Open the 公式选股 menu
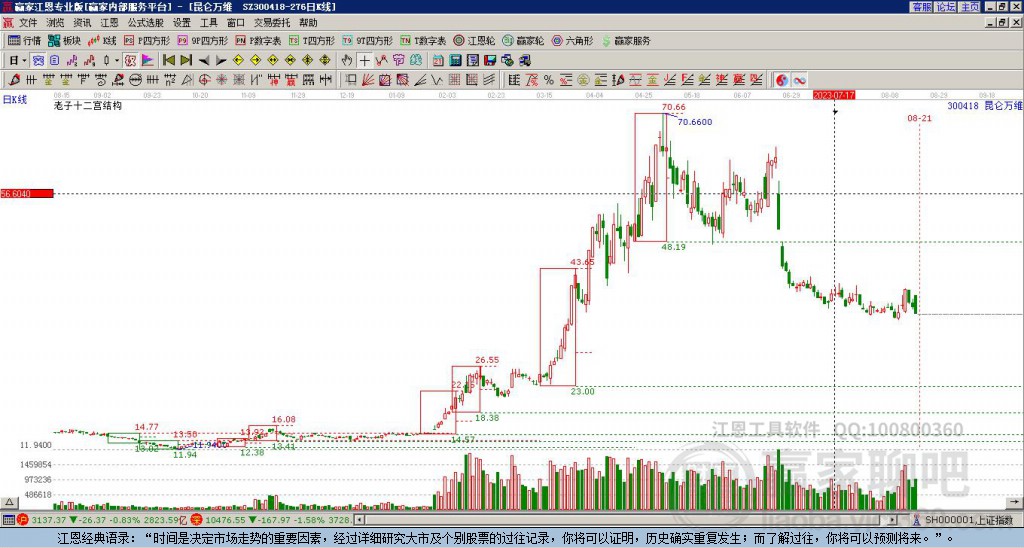Viewport: 1024px width, 548px height. [x=146, y=23]
